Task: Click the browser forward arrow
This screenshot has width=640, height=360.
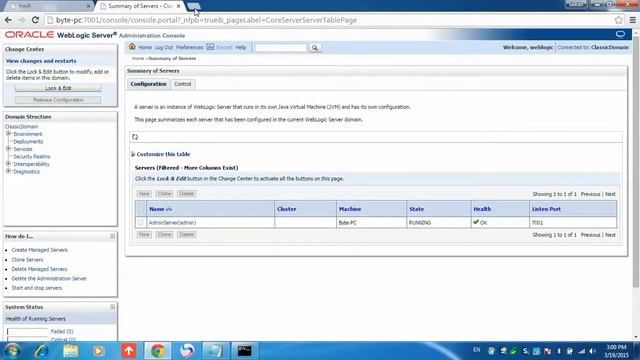Action: click(x=22, y=20)
